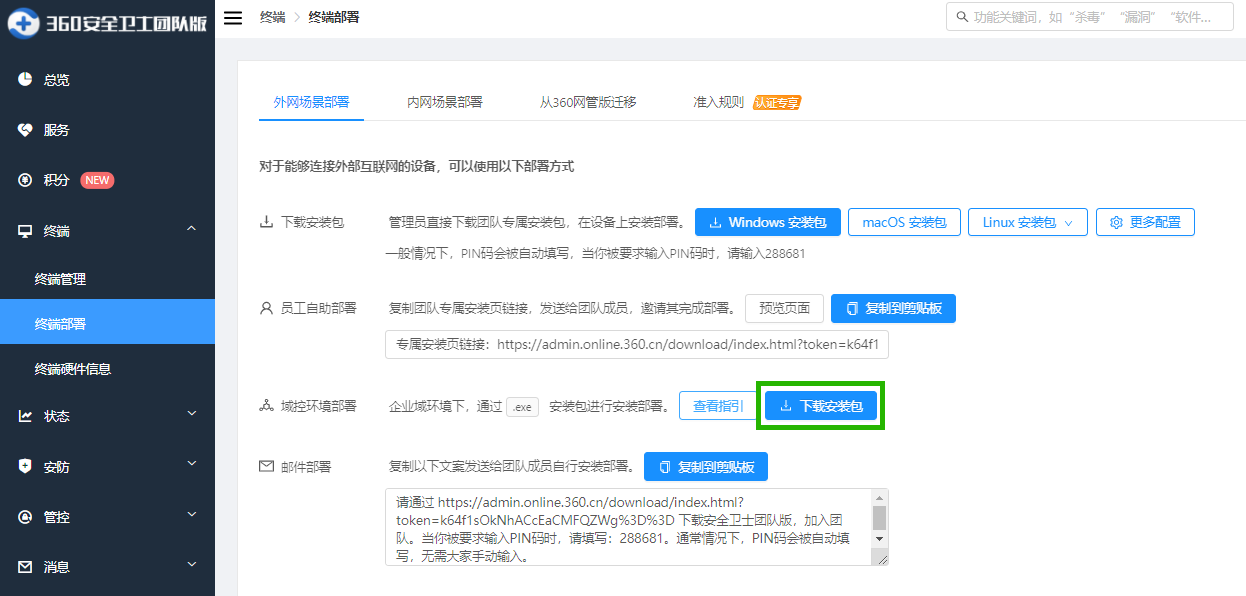Collapse the 终端 sidebar section

pos(191,231)
